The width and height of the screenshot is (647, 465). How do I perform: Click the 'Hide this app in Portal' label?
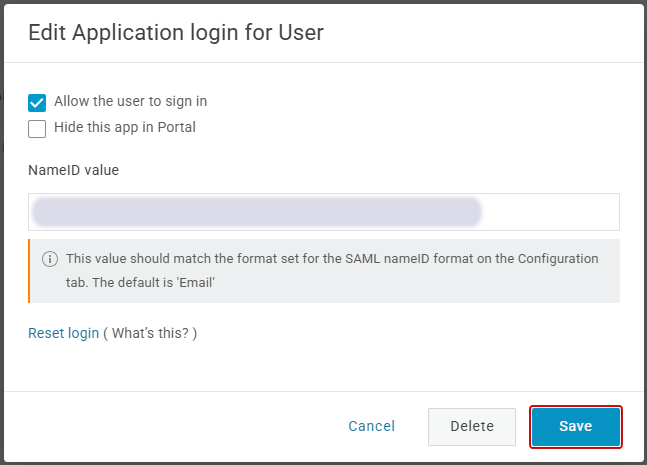pyautogui.click(x=124, y=127)
